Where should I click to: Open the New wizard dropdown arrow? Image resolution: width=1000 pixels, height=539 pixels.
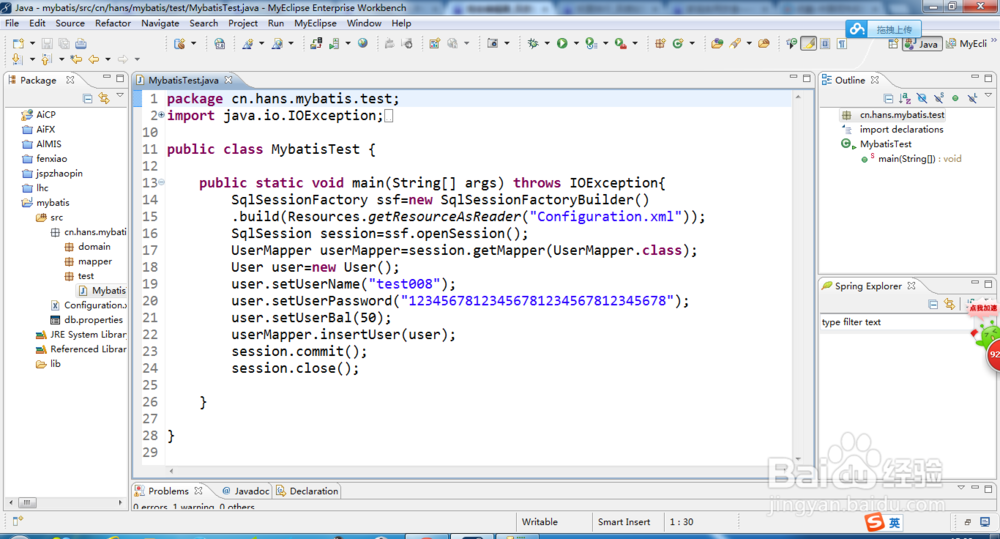[x=32, y=43]
